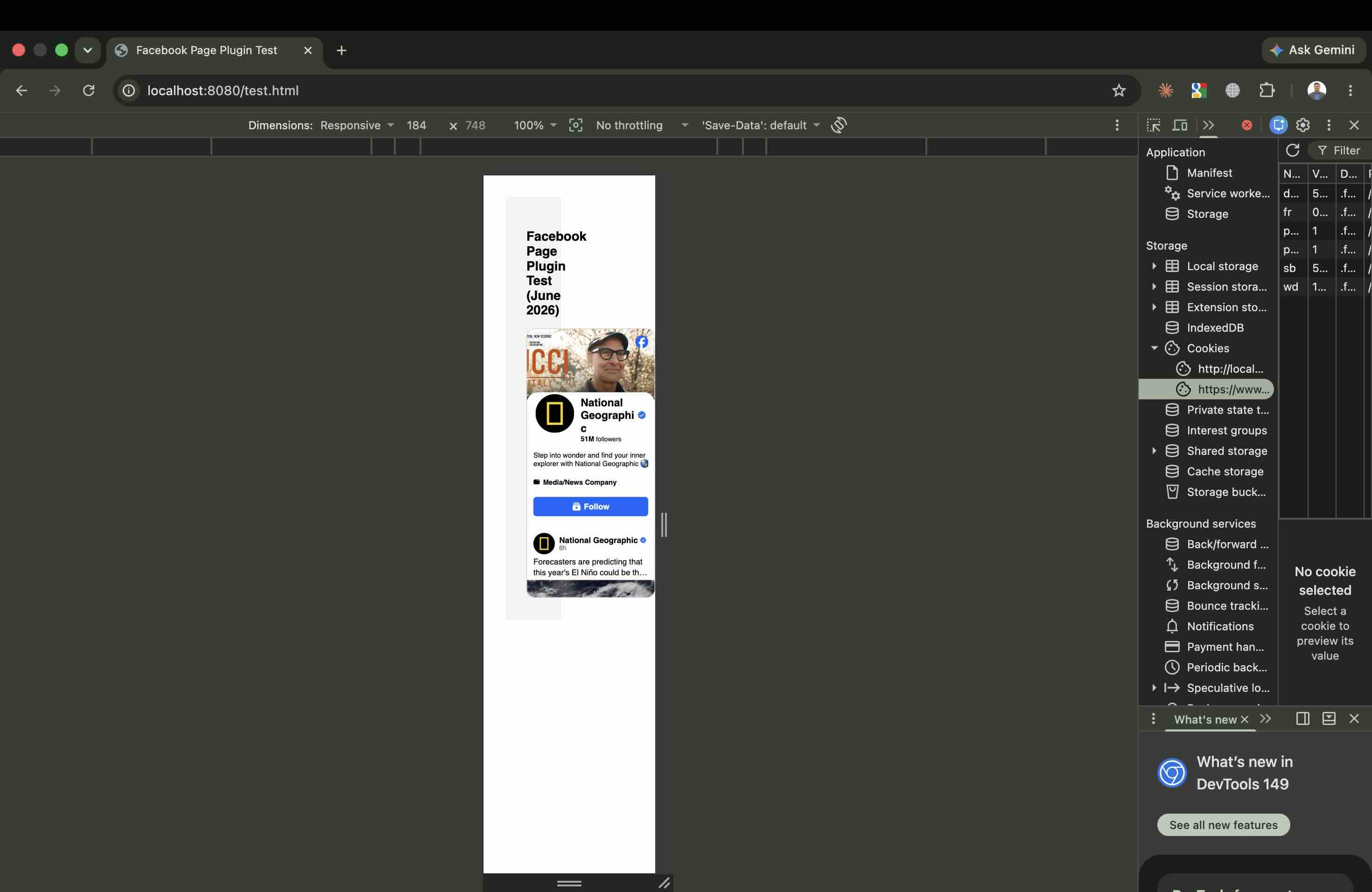View site information icon in the address bar

coord(129,91)
